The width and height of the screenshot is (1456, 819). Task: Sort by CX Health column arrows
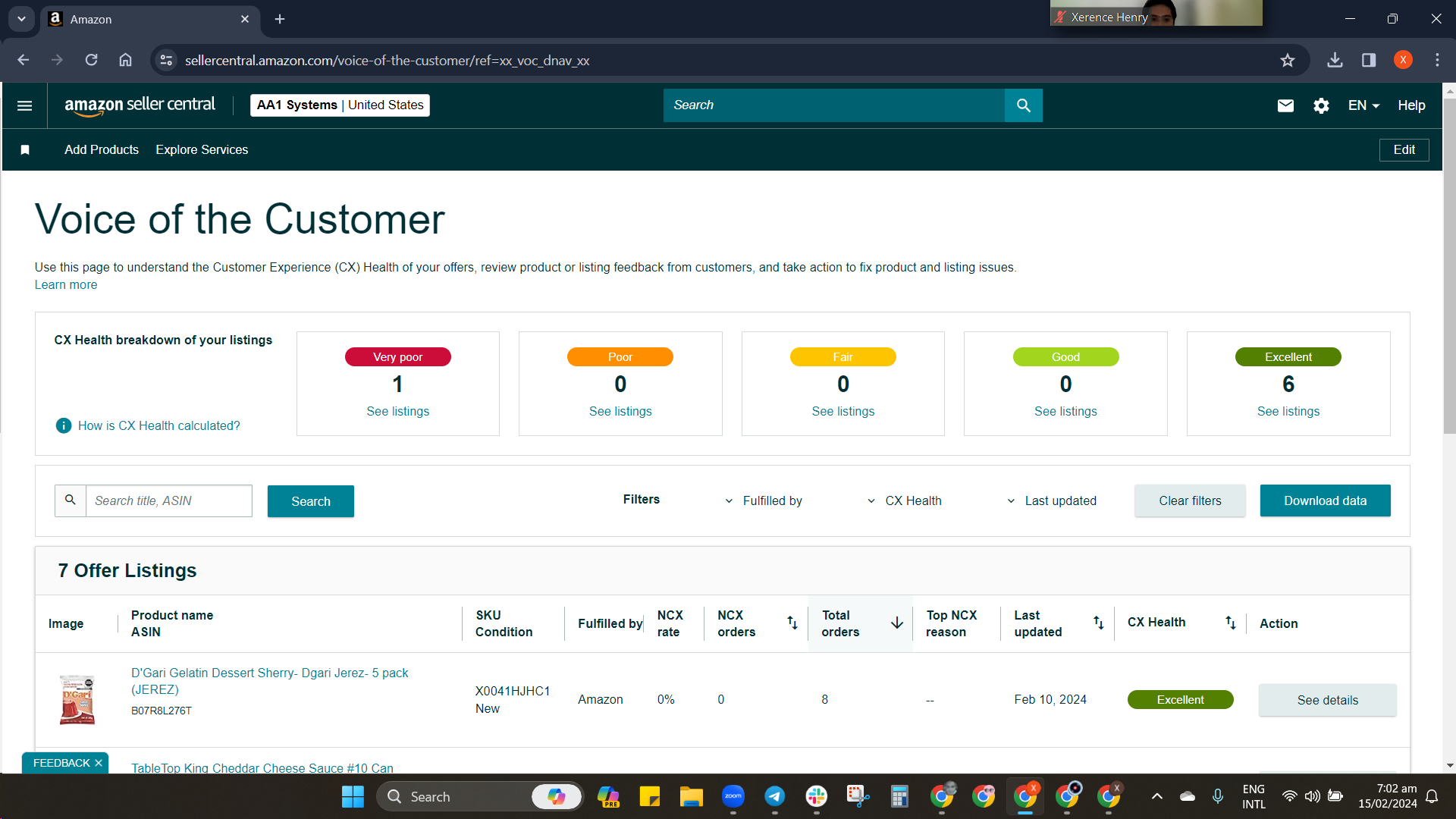point(1231,623)
